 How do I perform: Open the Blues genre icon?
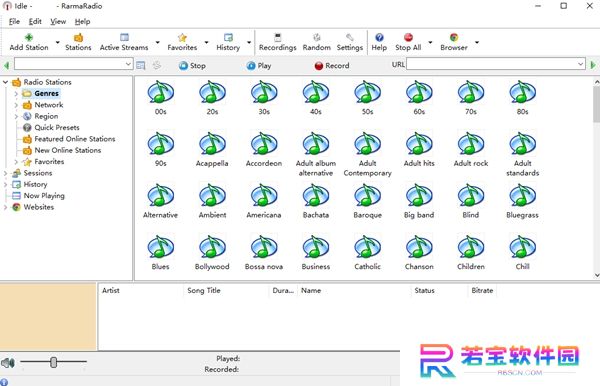pyautogui.click(x=161, y=247)
